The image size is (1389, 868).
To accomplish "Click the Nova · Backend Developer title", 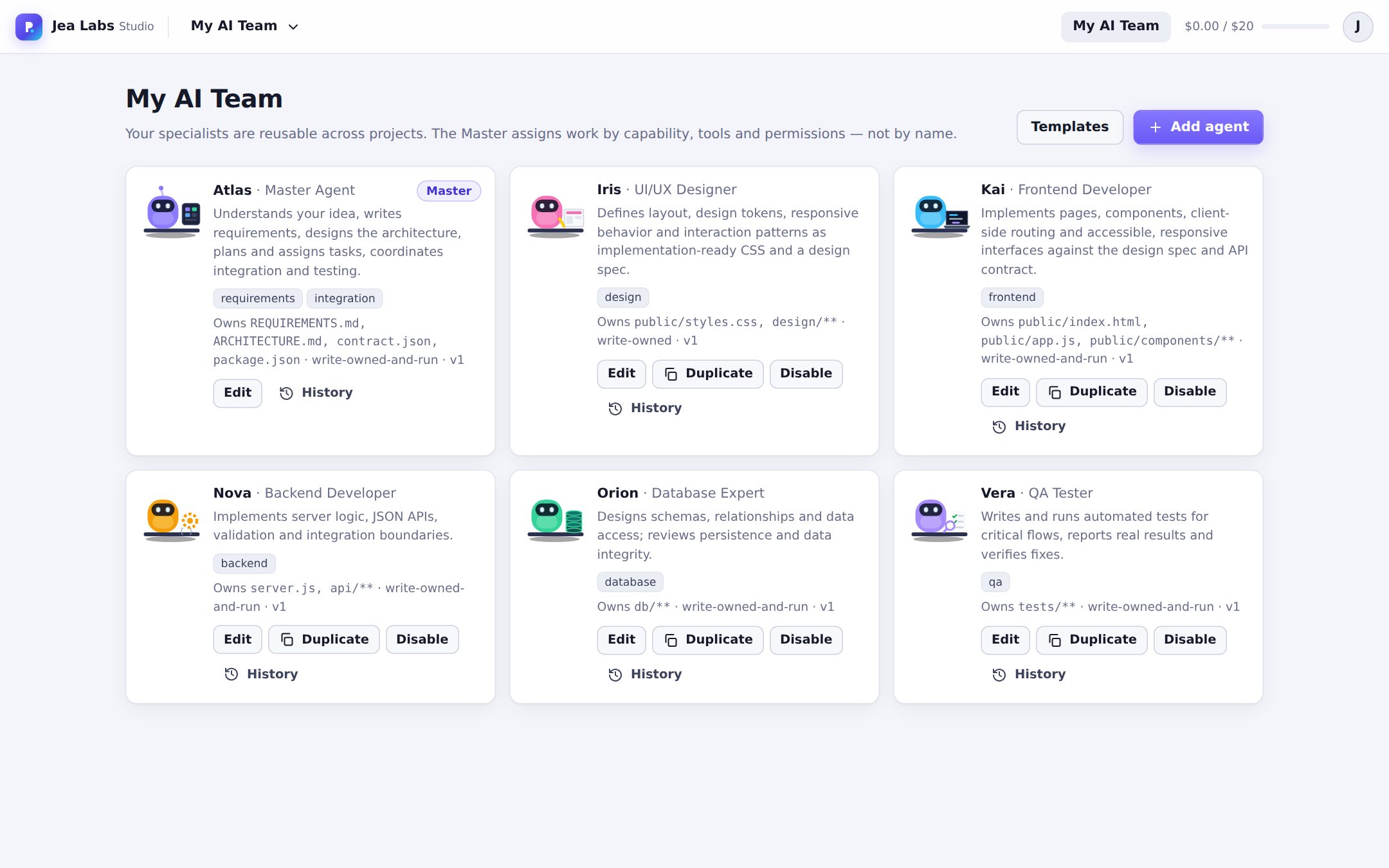I will (304, 493).
